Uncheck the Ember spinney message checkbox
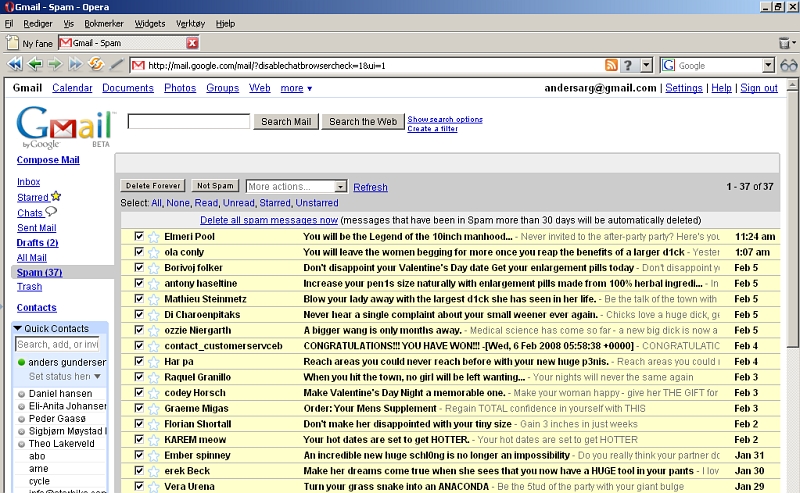The height and width of the screenshot is (493, 800). pyautogui.click(x=139, y=454)
